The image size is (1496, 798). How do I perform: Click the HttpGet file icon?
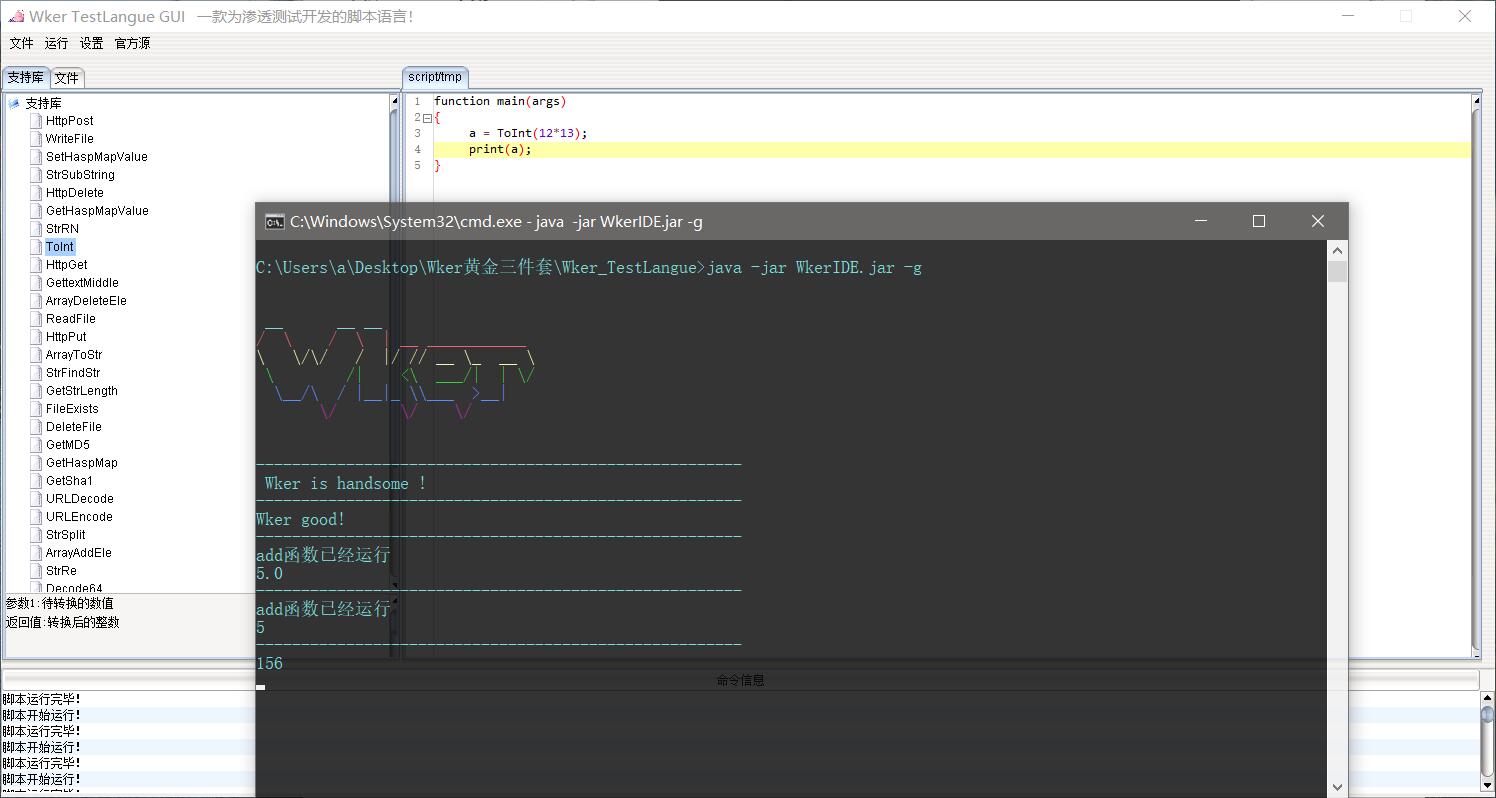36,265
